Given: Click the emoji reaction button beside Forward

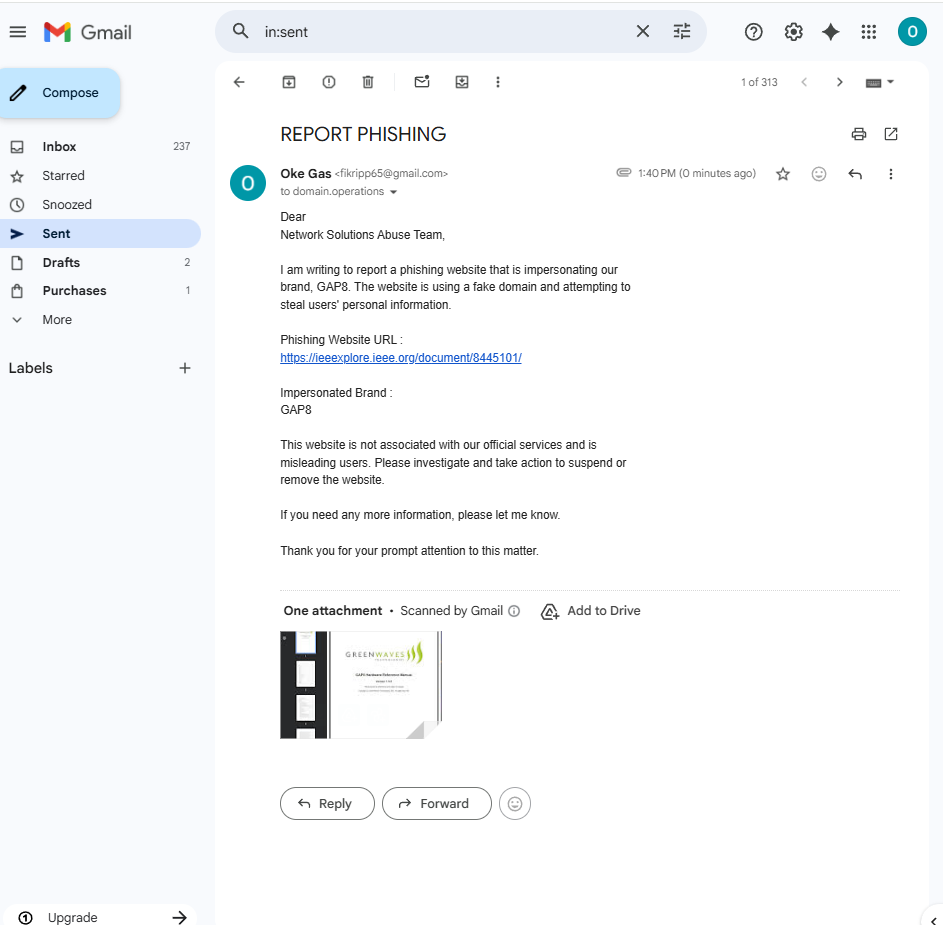Looking at the screenshot, I should [515, 804].
